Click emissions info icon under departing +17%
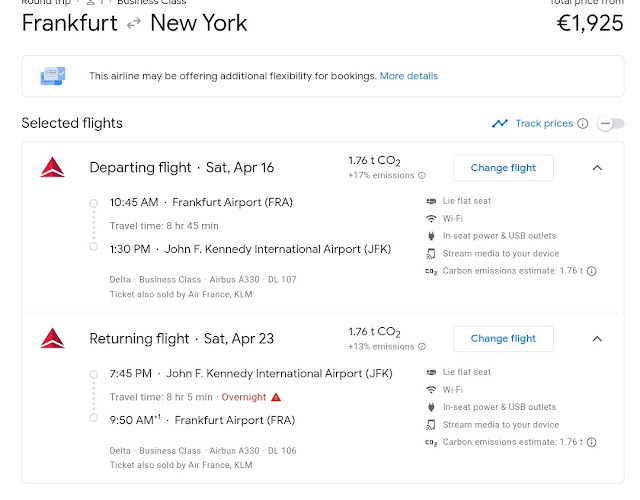 [x=420, y=176]
